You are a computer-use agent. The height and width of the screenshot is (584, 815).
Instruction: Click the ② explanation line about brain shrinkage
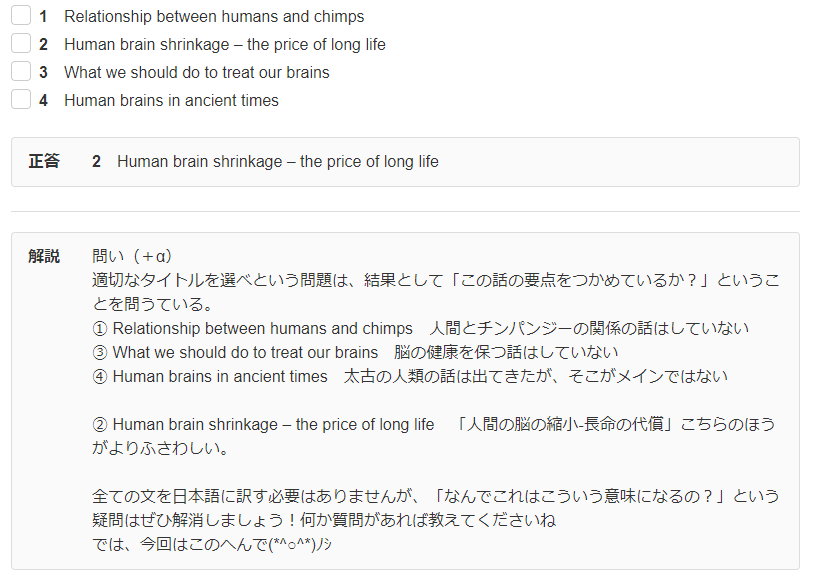(x=433, y=424)
